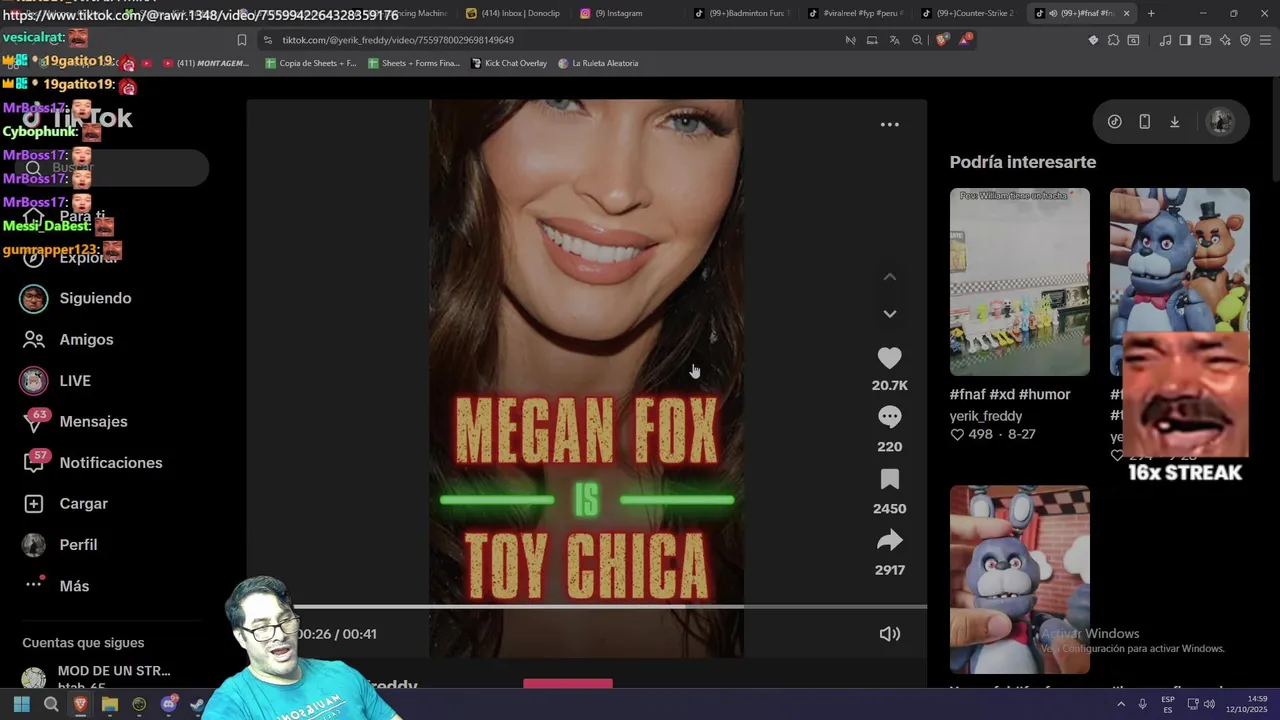Open Brave Shields lion icon
The image size is (1280, 720).
pos(941,40)
